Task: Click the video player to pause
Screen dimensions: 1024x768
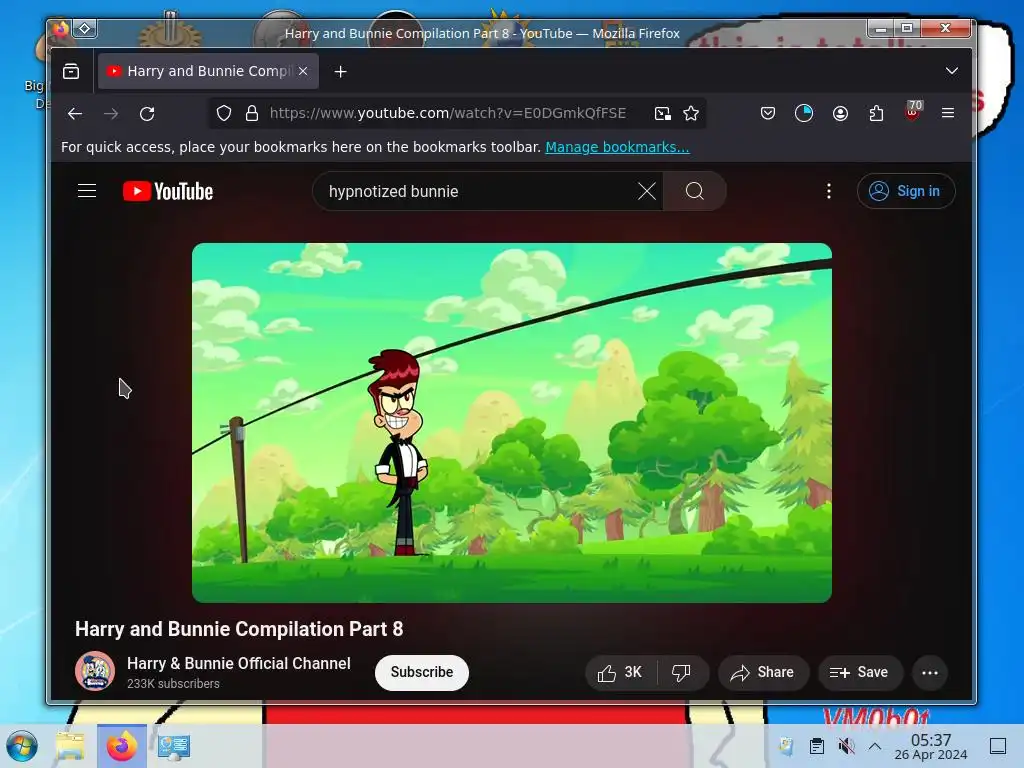Action: click(x=511, y=423)
